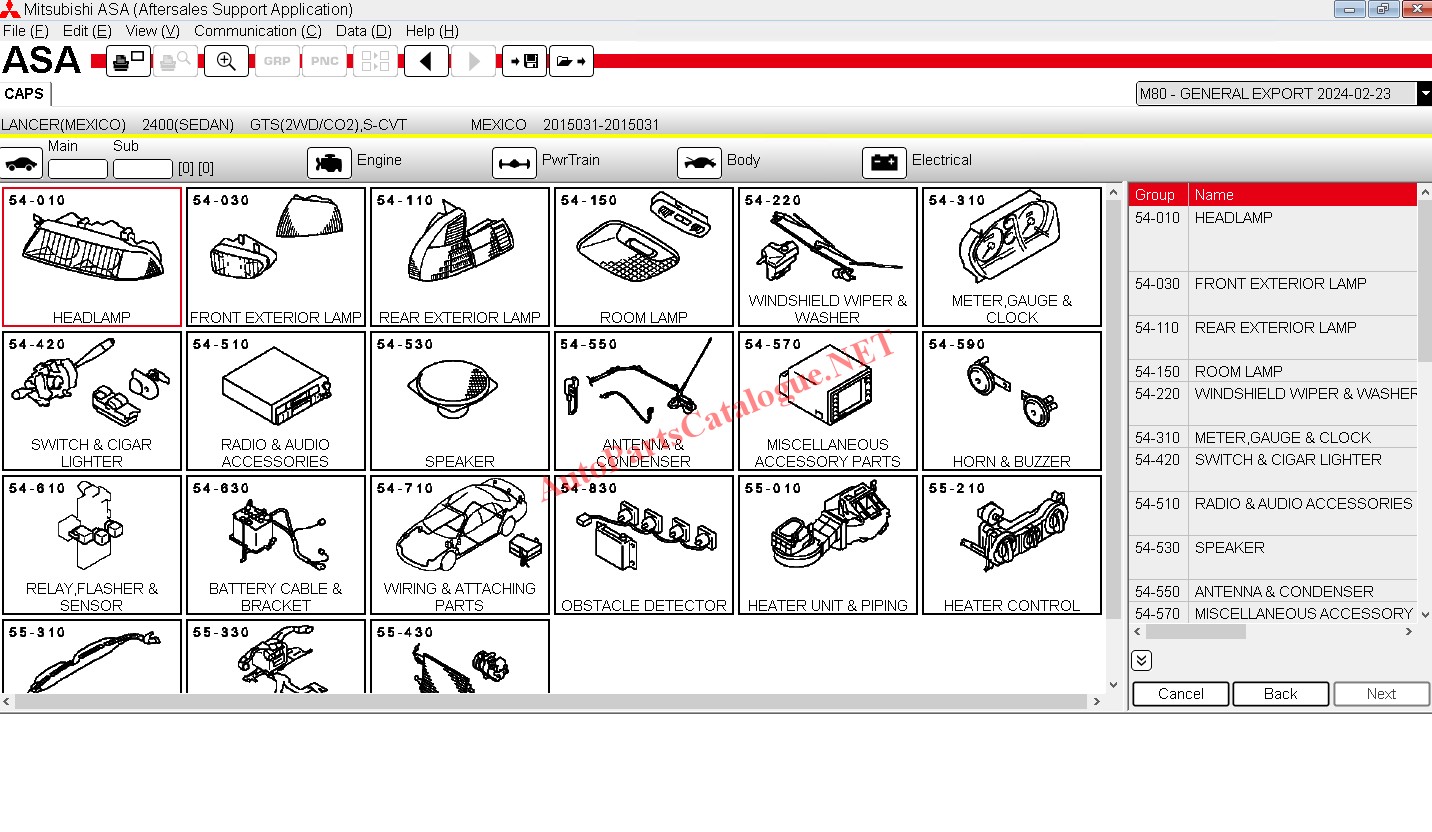Click the Sub group input field

click(x=143, y=169)
